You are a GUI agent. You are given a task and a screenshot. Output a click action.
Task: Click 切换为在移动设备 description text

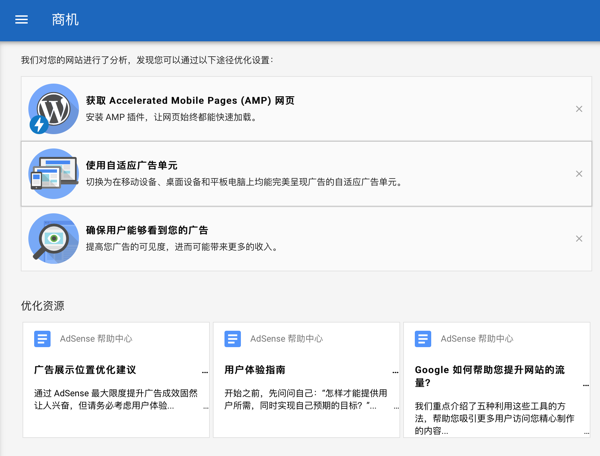click(244, 182)
